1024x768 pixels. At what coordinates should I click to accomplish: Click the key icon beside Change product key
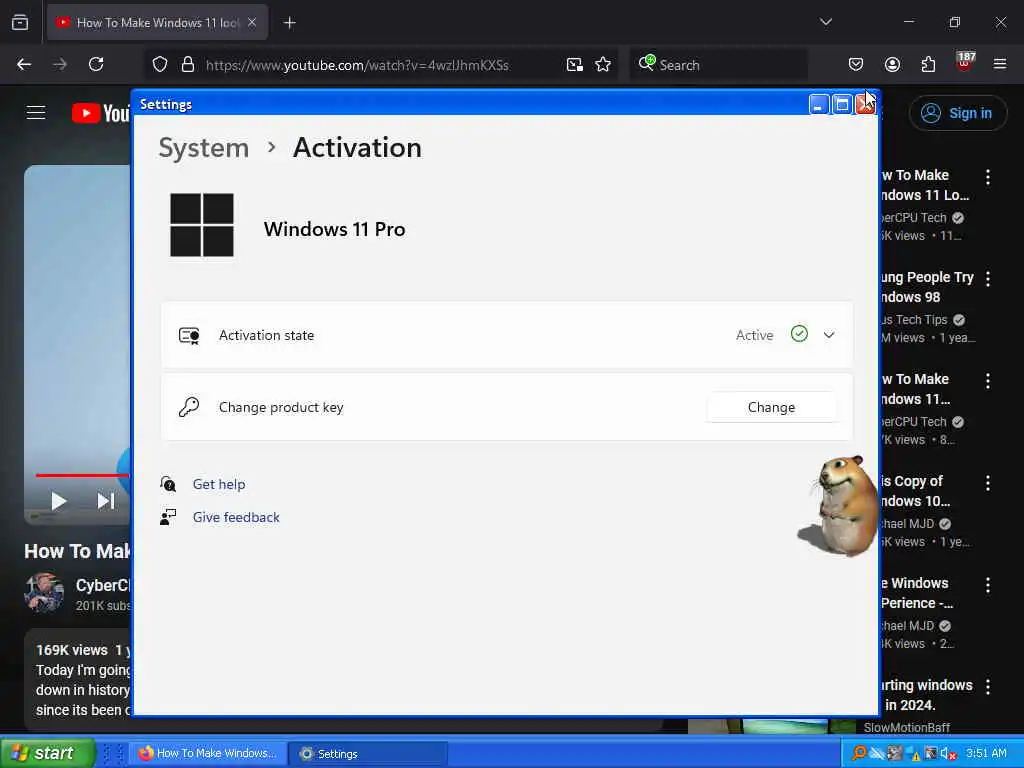point(189,407)
